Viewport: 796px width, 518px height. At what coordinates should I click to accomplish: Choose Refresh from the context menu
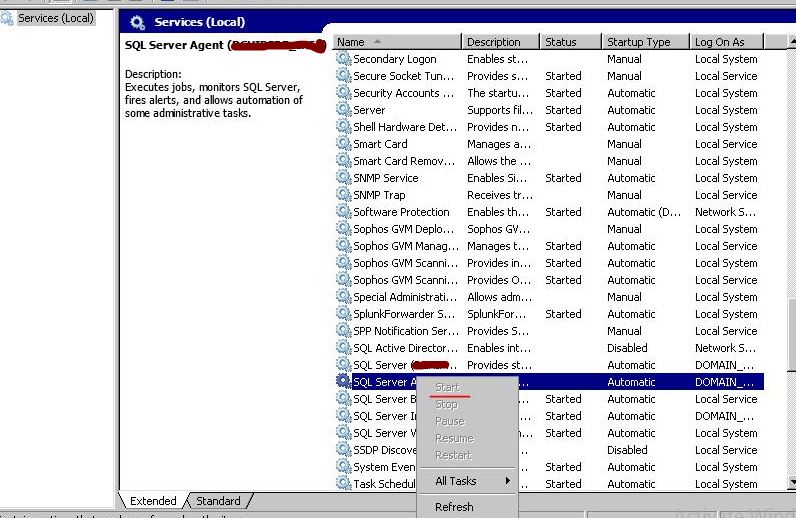(454, 507)
